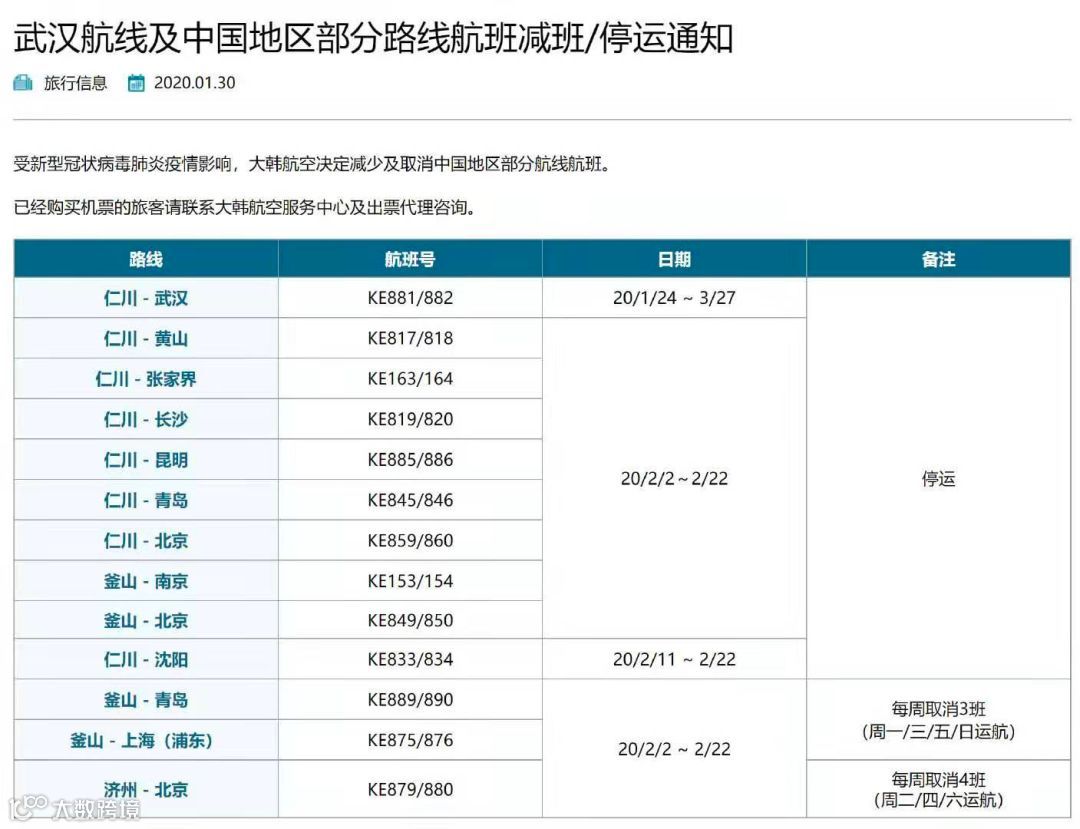Screen dimensions: 1080x829
Task: Click flight number KE859/860
Action: pyautogui.click(x=411, y=541)
